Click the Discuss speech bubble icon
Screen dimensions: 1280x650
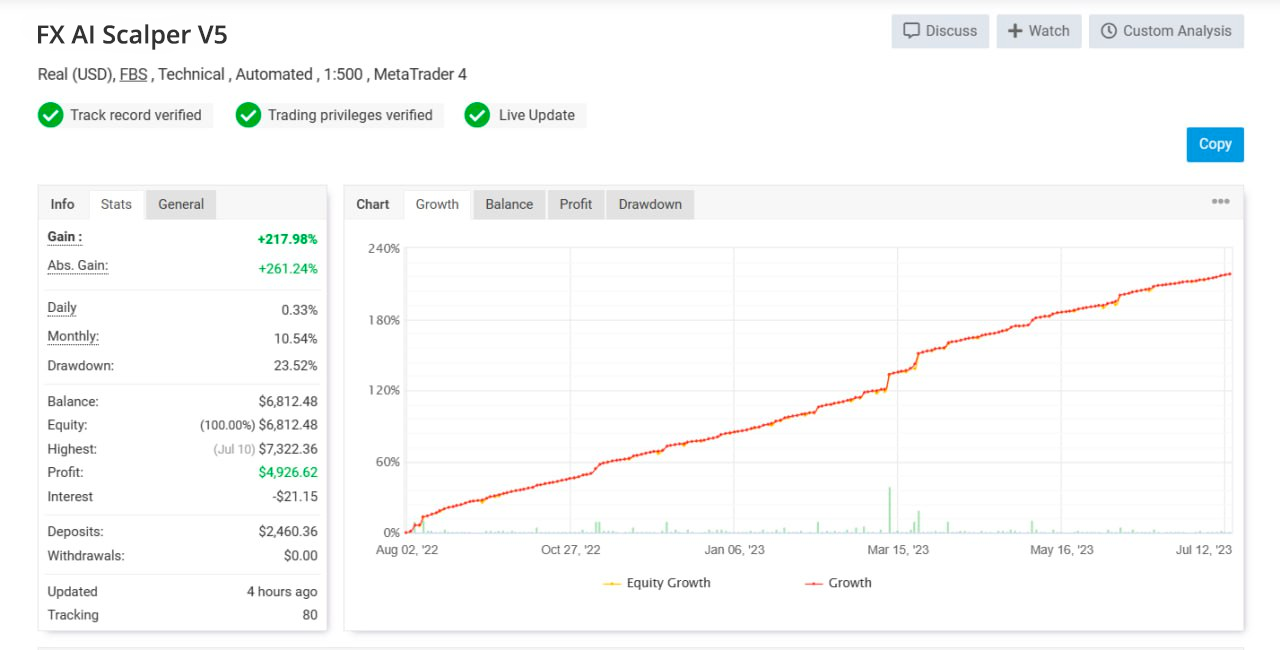pos(911,31)
